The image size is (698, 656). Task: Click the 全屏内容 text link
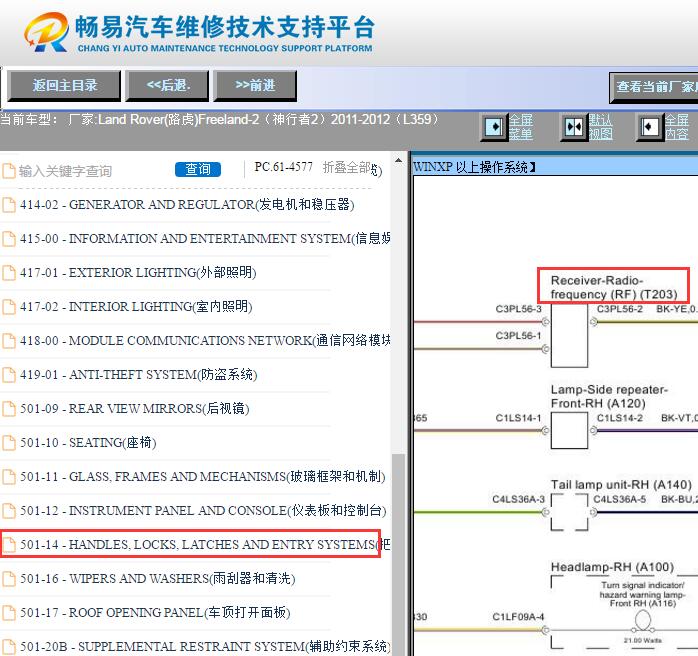[x=677, y=127]
